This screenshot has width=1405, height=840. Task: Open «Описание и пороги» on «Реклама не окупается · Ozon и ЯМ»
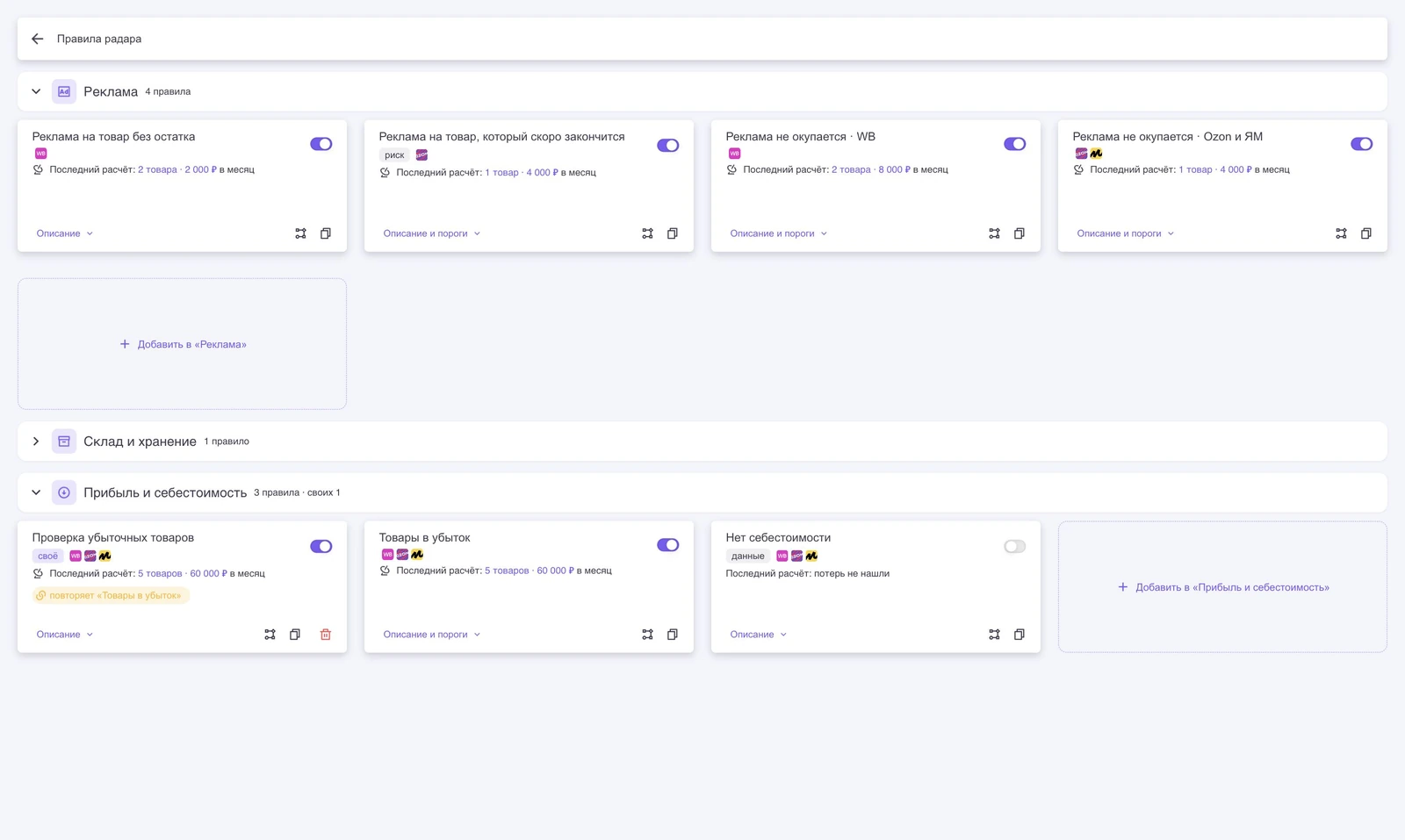pos(1126,233)
